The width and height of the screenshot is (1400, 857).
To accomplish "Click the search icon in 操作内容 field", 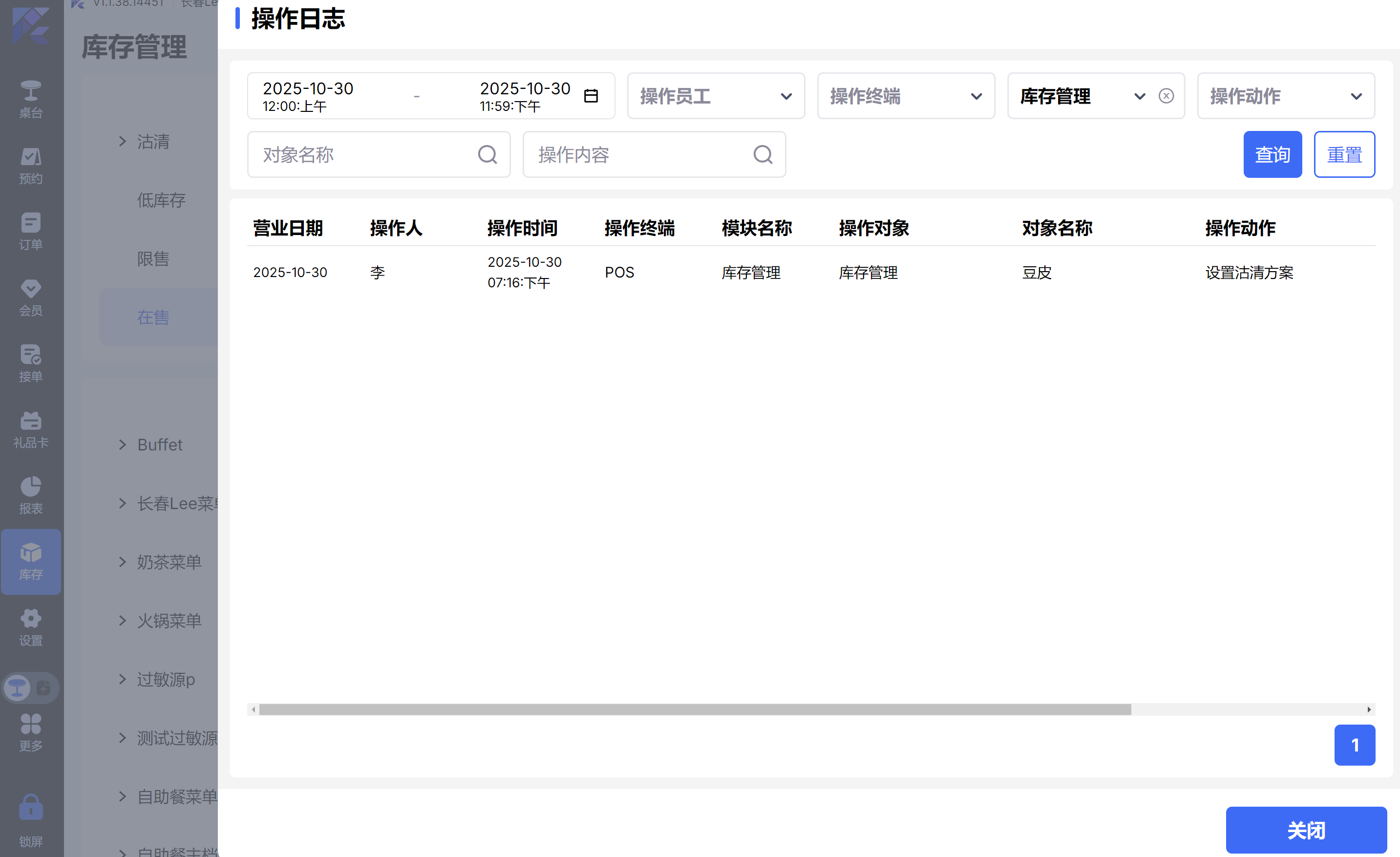I will tap(763, 154).
